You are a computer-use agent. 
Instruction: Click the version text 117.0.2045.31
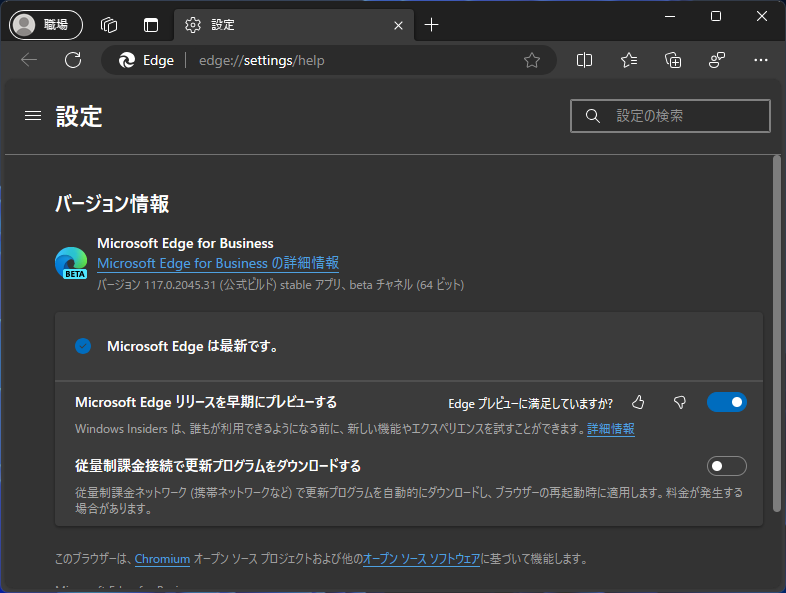point(179,285)
